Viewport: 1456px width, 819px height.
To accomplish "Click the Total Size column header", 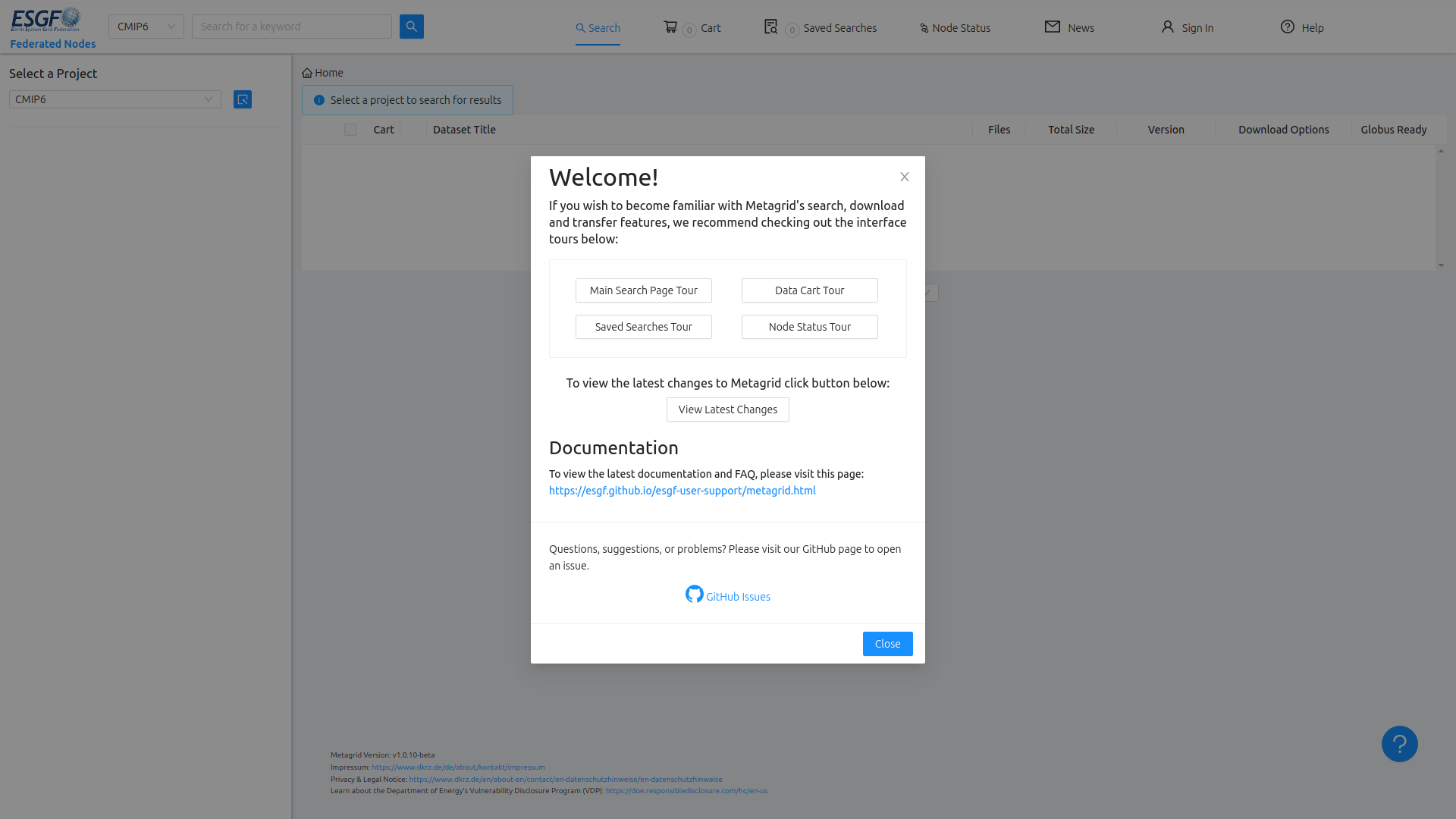I will (x=1072, y=130).
